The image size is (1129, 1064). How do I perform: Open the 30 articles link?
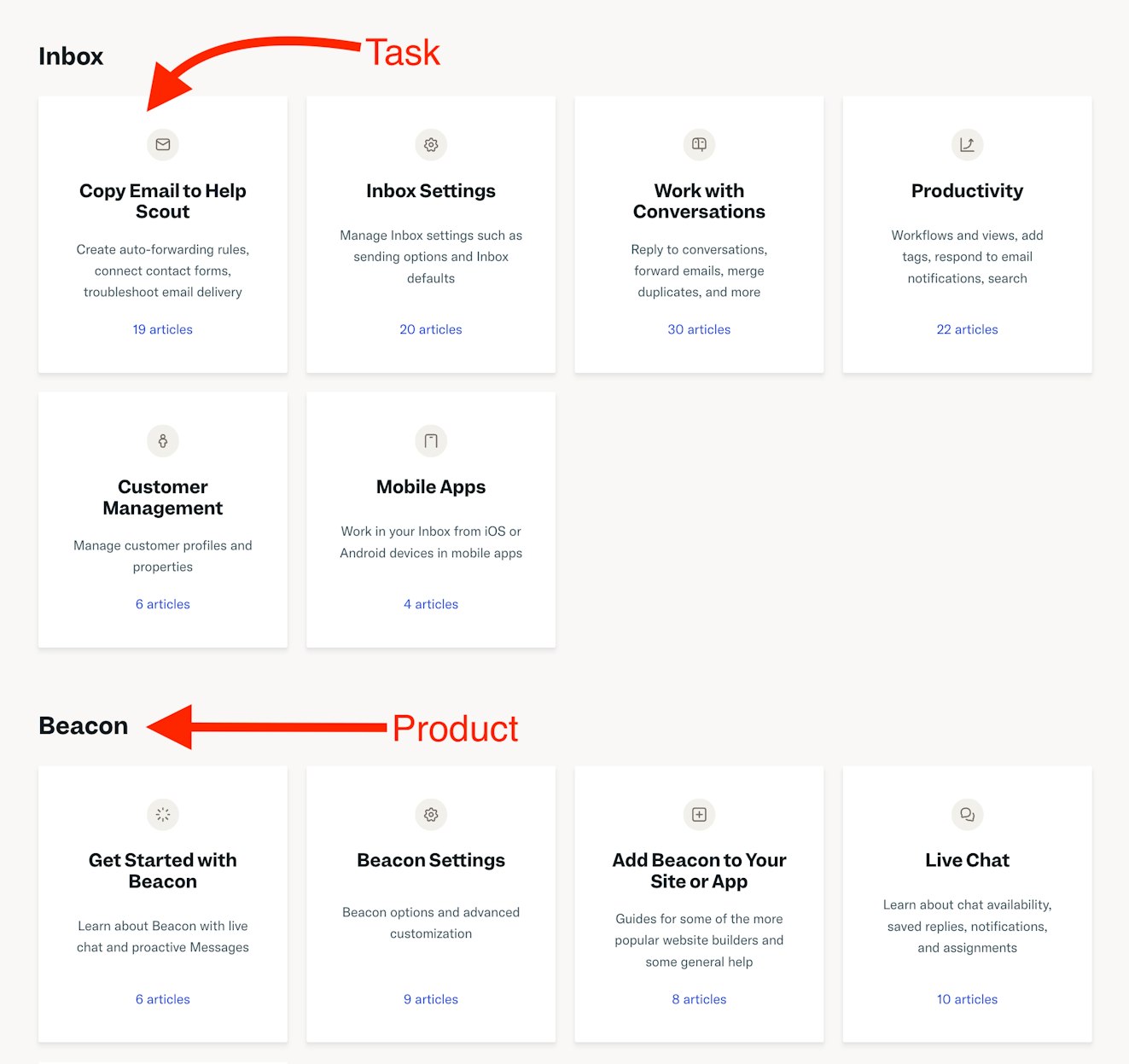click(699, 329)
